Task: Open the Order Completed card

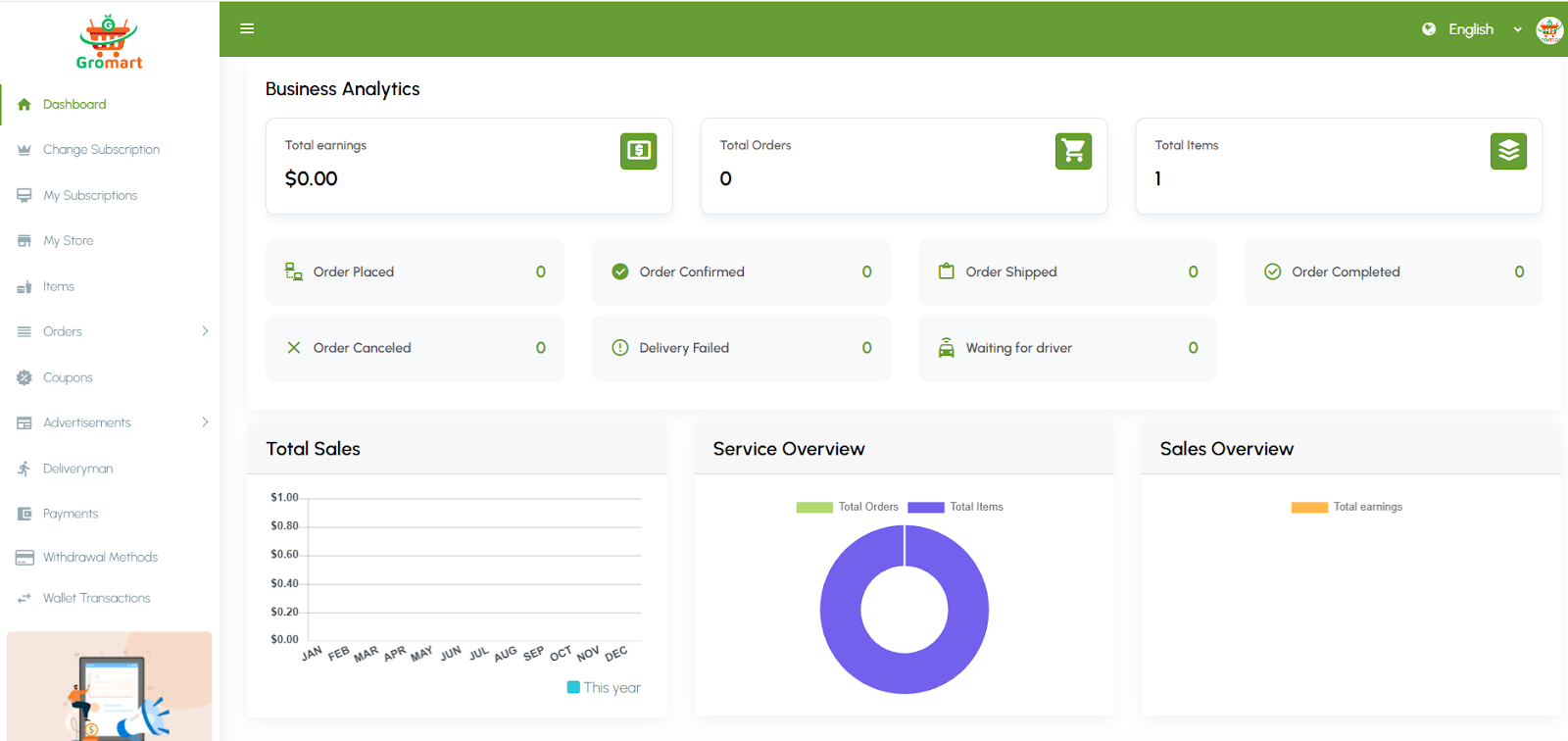Action: 1393,272
